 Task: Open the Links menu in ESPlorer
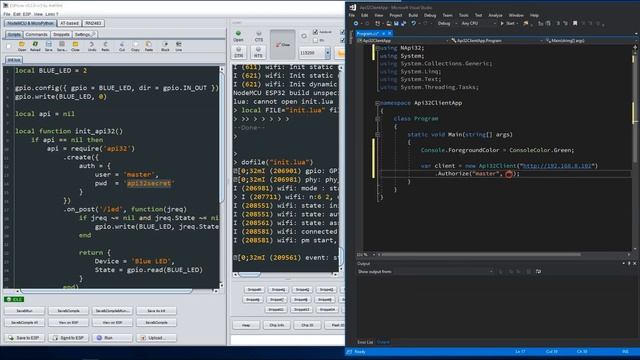click(x=51, y=14)
